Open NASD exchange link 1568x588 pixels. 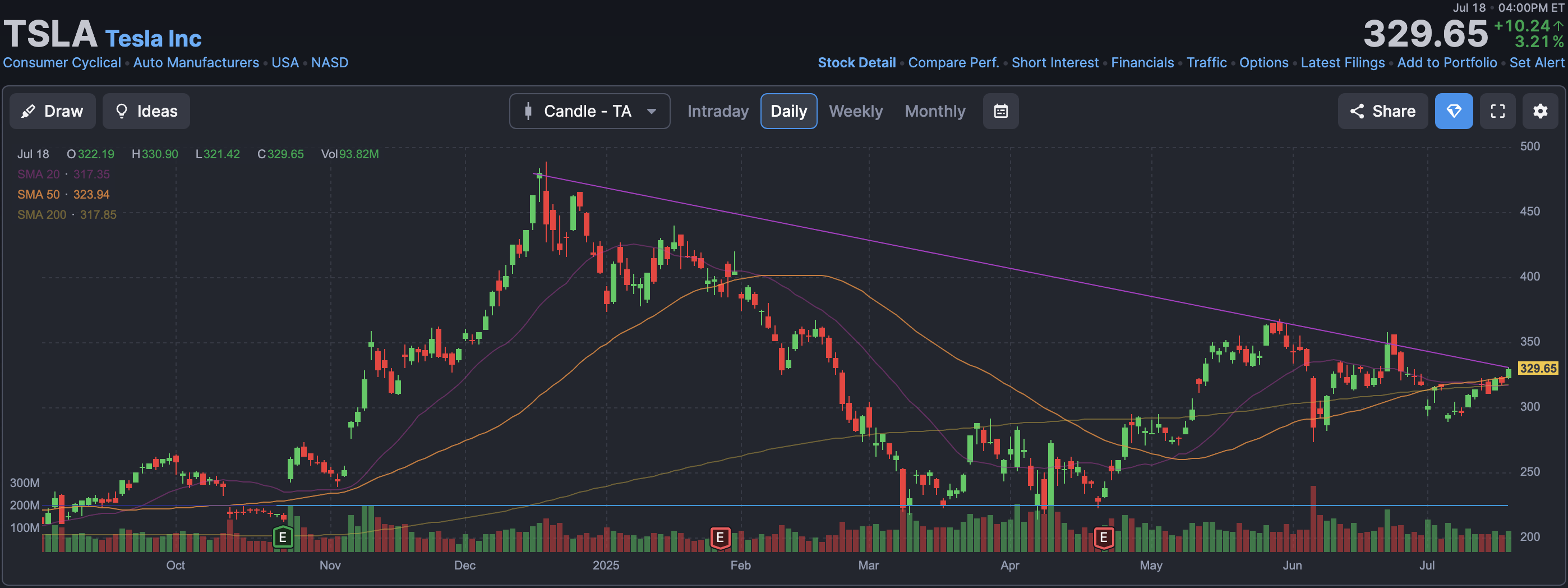point(329,63)
